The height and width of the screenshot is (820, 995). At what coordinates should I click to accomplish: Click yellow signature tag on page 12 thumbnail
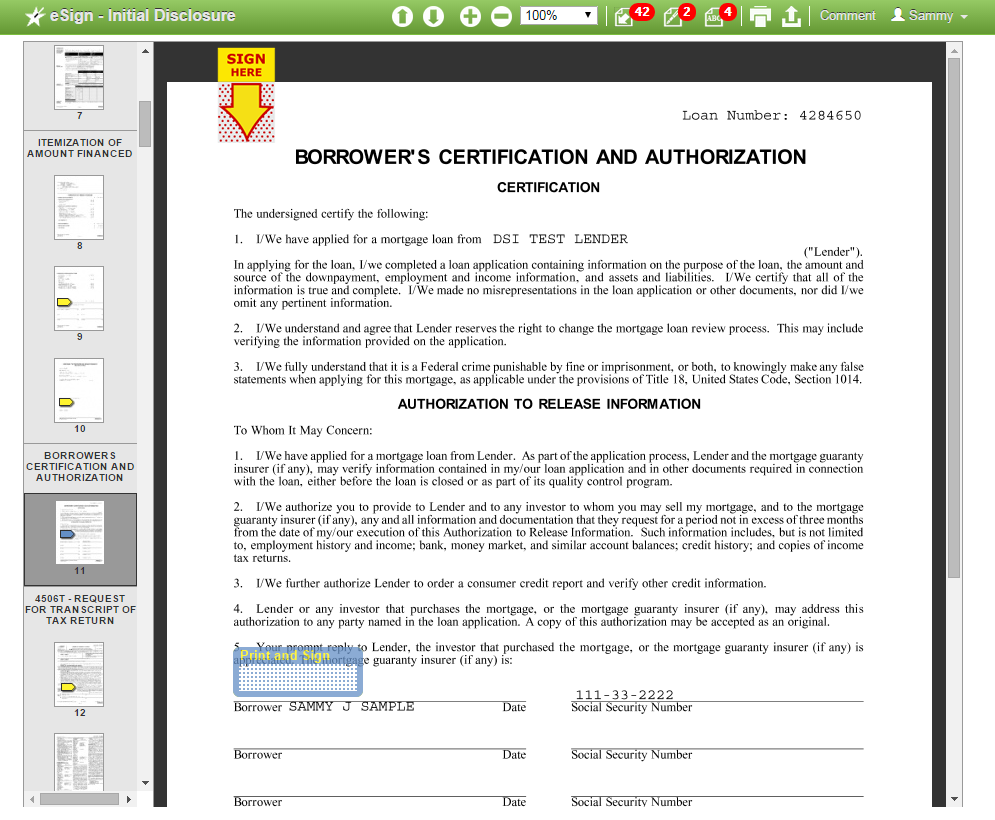coord(68,687)
